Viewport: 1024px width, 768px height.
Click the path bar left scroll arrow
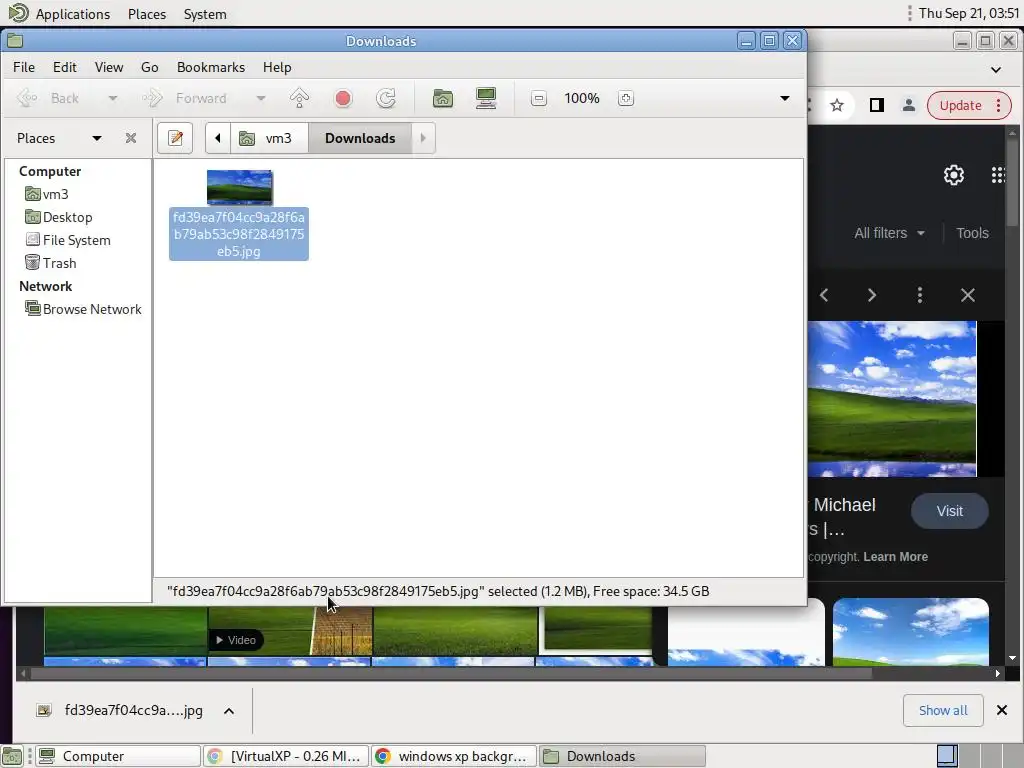pyautogui.click(x=218, y=138)
